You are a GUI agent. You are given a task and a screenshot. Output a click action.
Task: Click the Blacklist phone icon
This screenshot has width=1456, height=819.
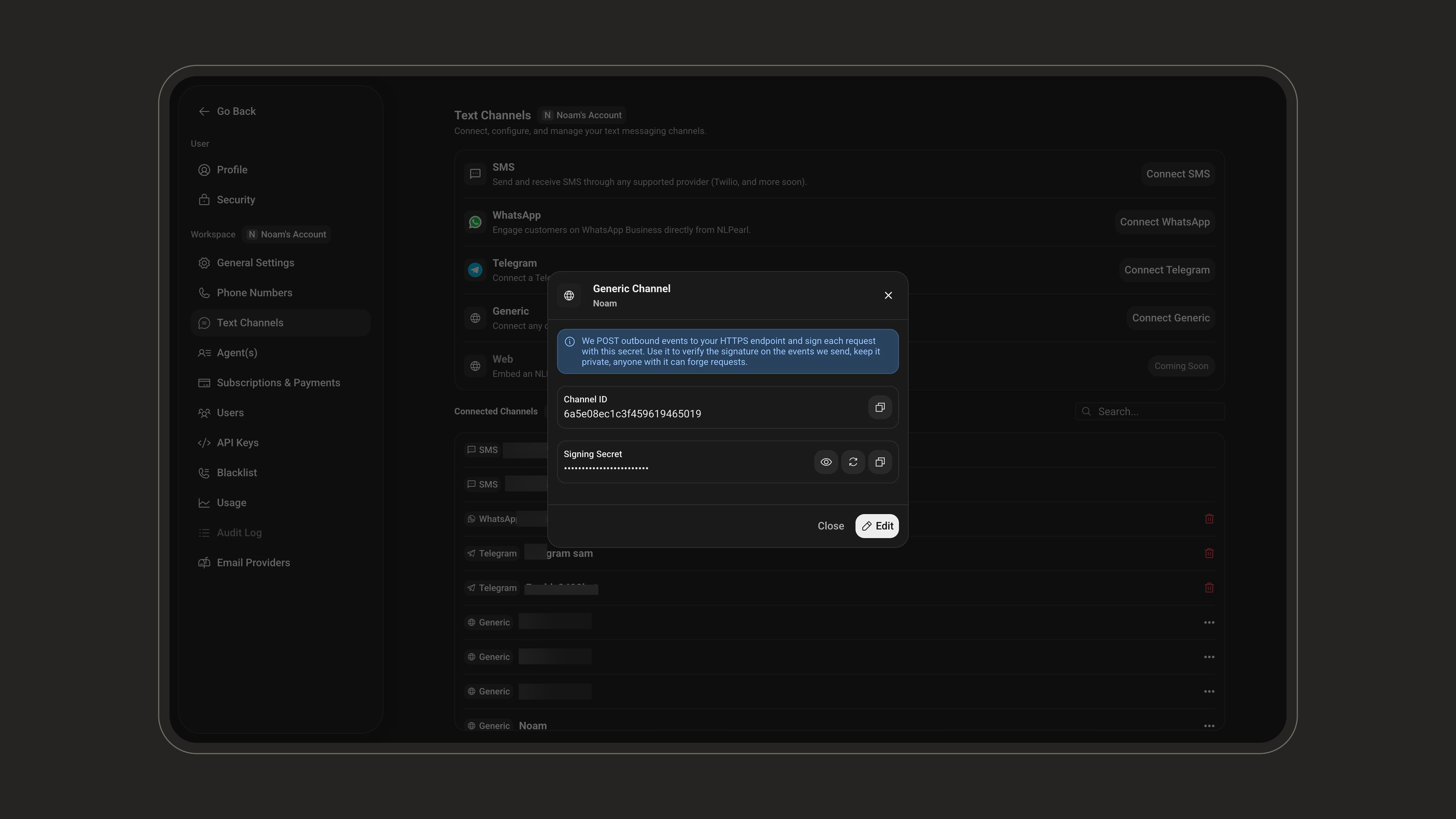pos(204,473)
